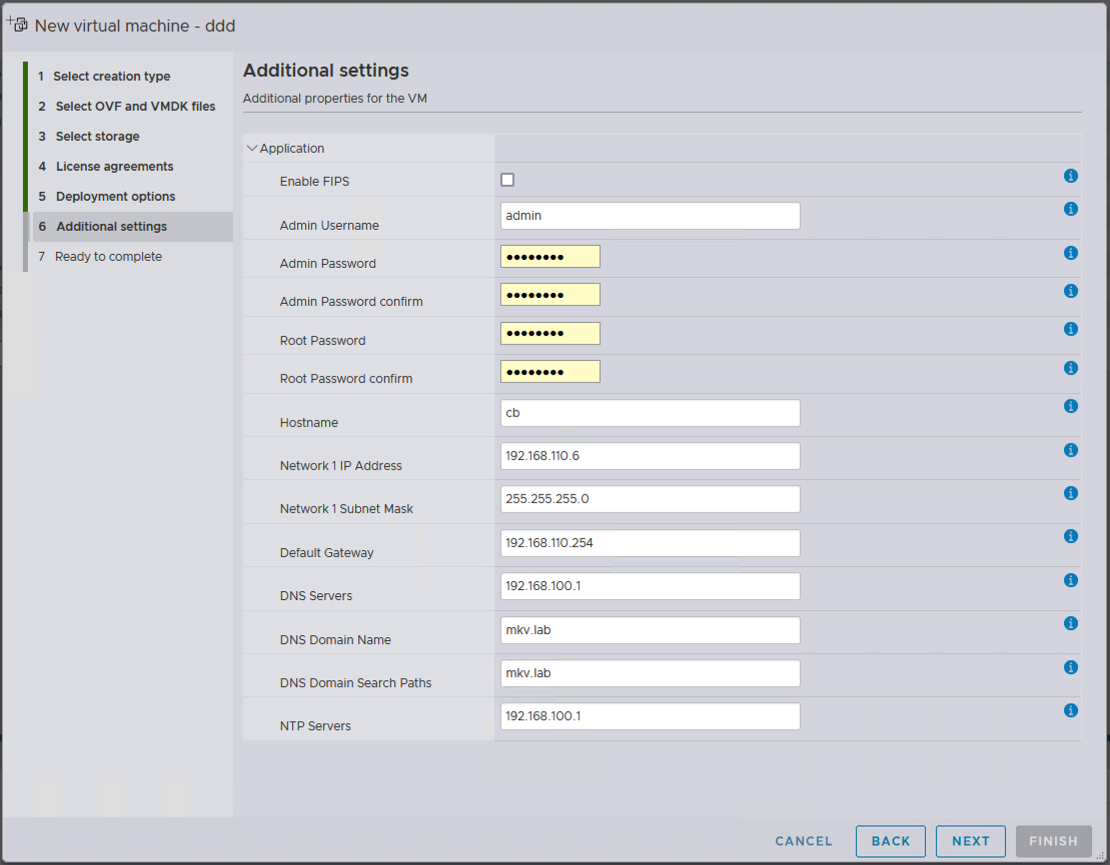View the Default Gateway info icon

coord(1070,536)
